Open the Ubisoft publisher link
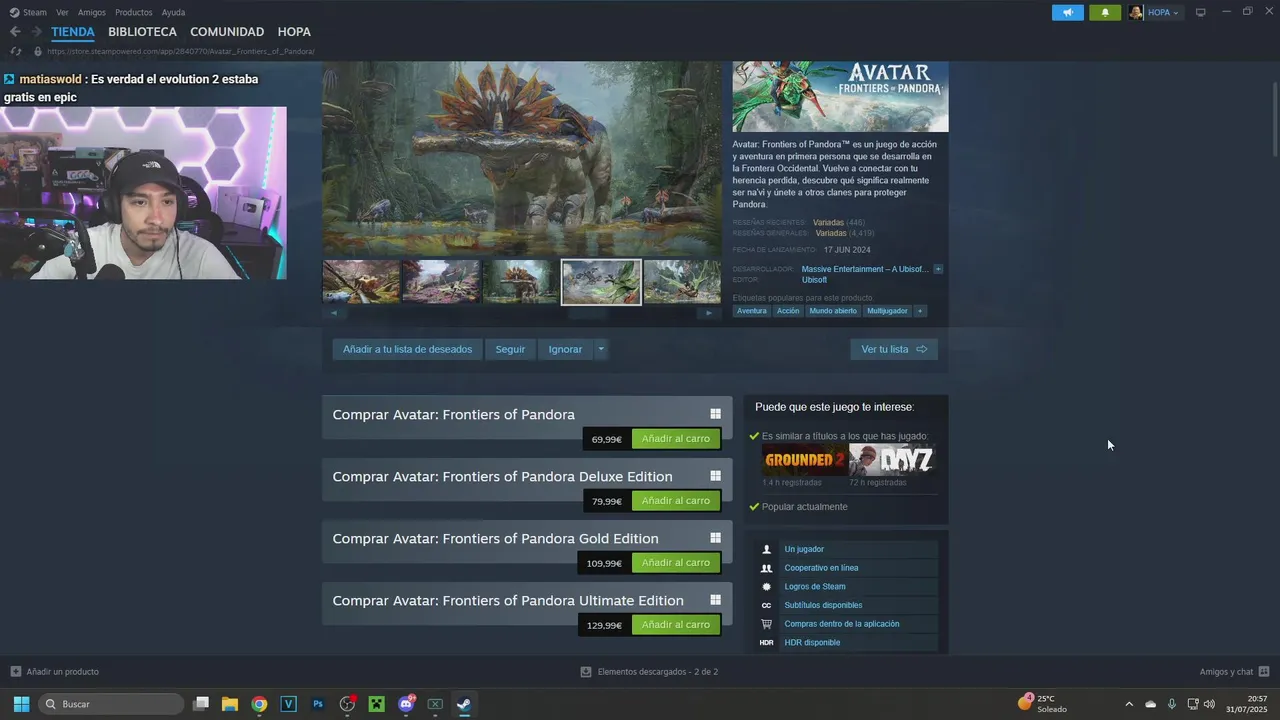1280x720 pixels. coord(814,280)
